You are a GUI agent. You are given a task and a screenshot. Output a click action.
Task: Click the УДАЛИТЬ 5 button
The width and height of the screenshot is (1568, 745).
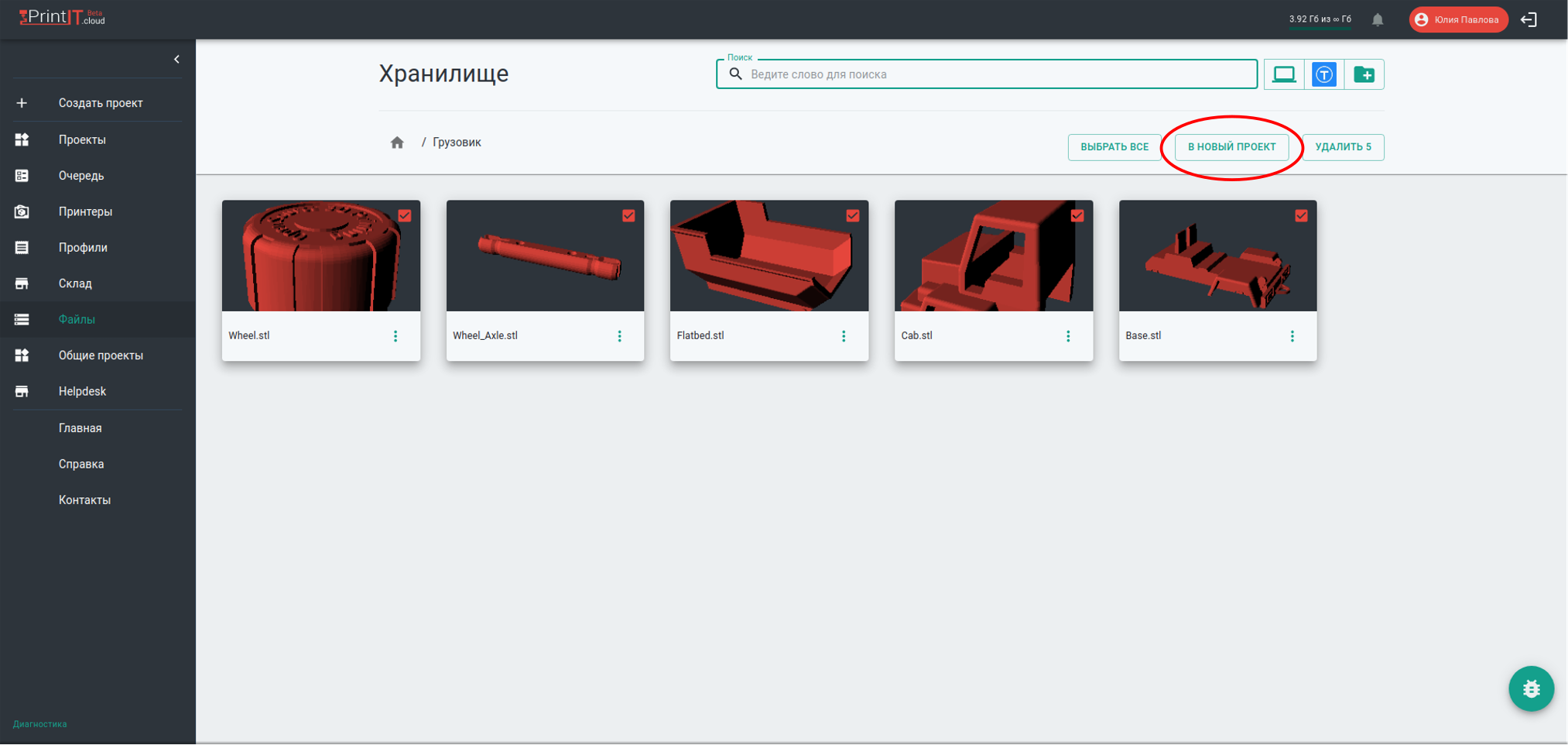(1343, 147)
